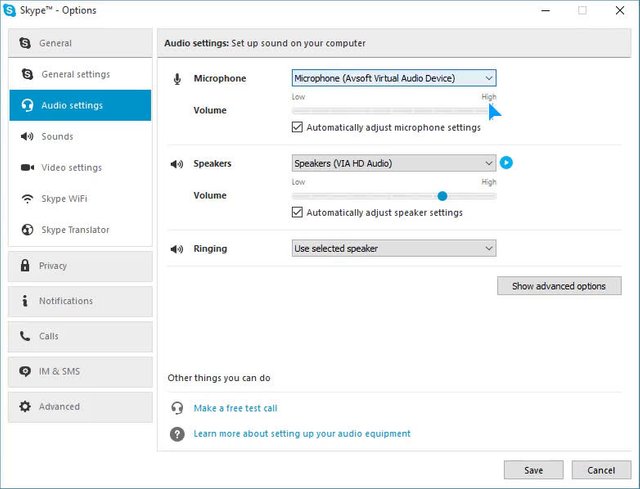Open Video settings page
This screenshot has width=640, height=489.
[x=80, y=167]
